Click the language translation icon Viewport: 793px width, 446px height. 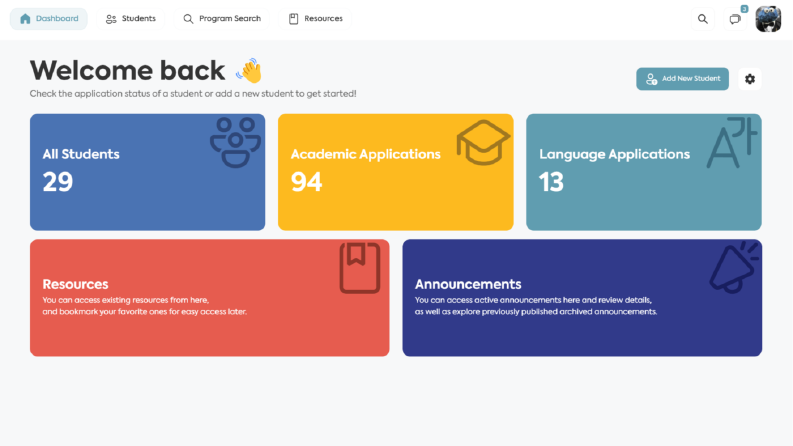[x=732, y=143]
